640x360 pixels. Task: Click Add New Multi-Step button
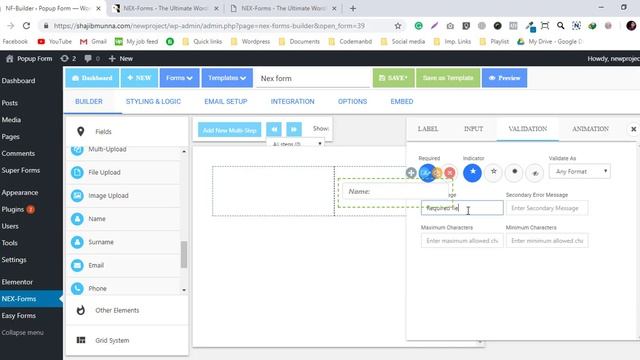click(229, 130)
